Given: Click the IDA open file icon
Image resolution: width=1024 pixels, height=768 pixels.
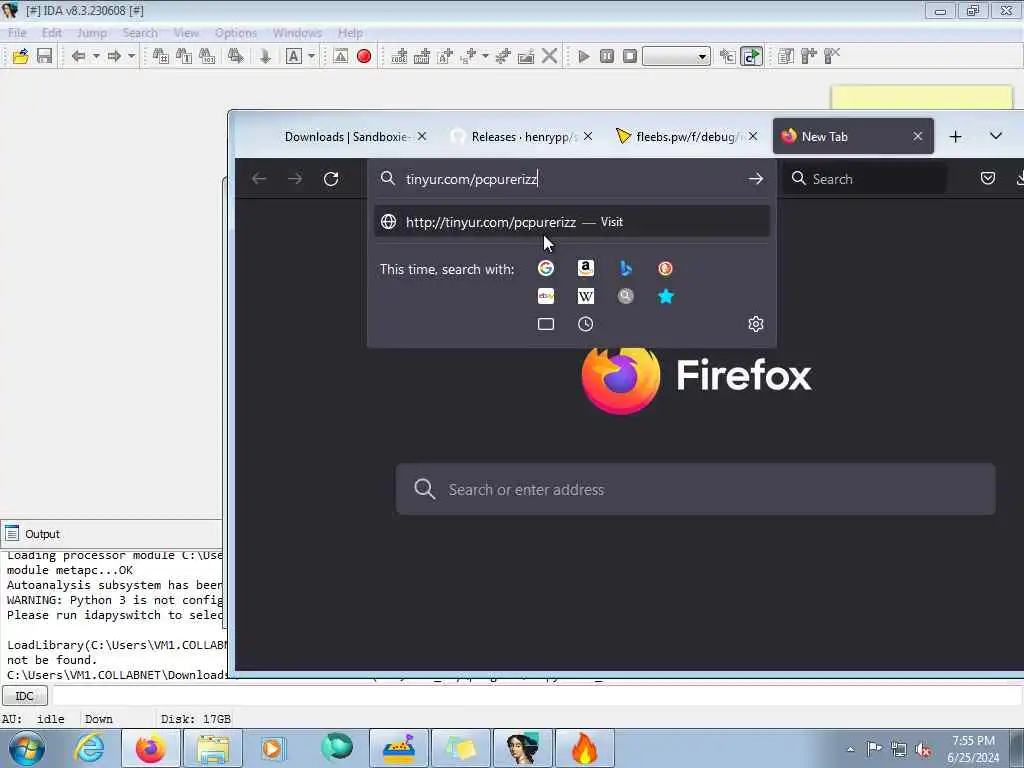Looking at the screenshot, I should point(20,56).
